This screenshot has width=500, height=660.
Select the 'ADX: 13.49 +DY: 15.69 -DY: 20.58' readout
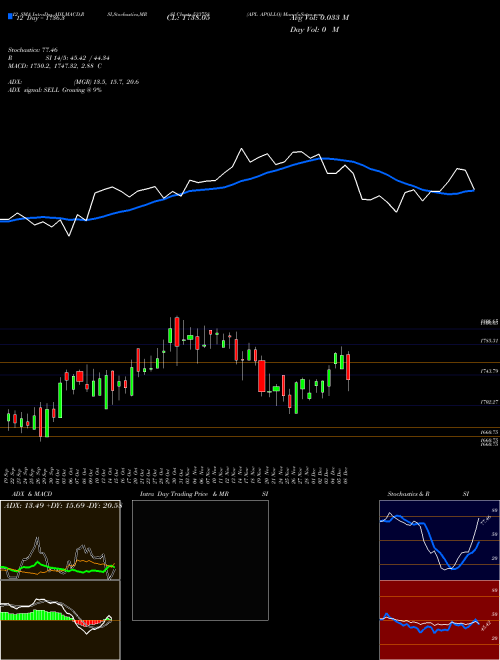[62, 506]
